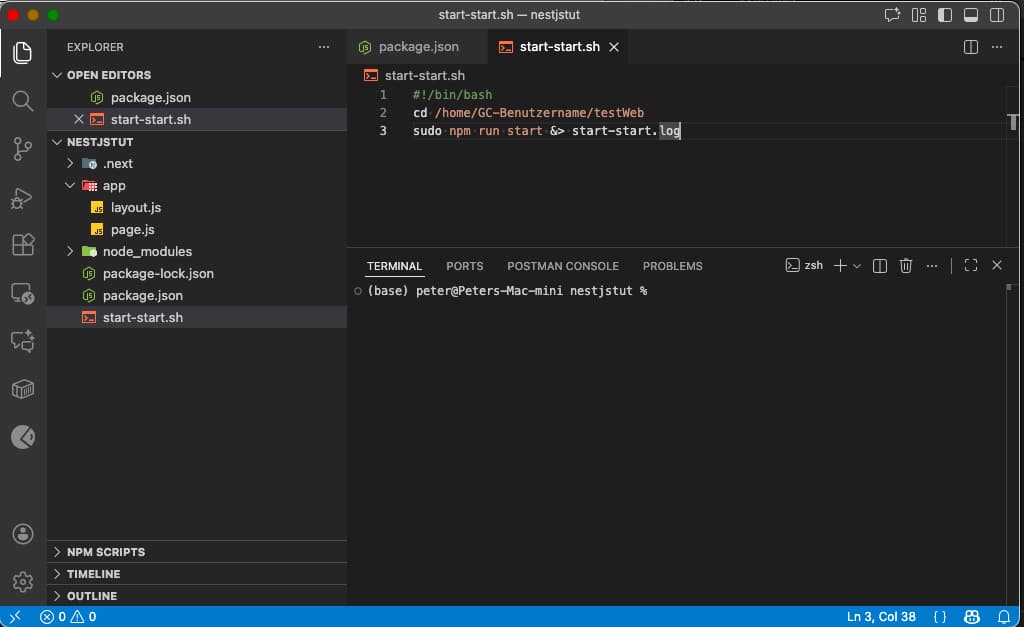
Task: Open editor More Actions menu
Action: coord(997,47)
